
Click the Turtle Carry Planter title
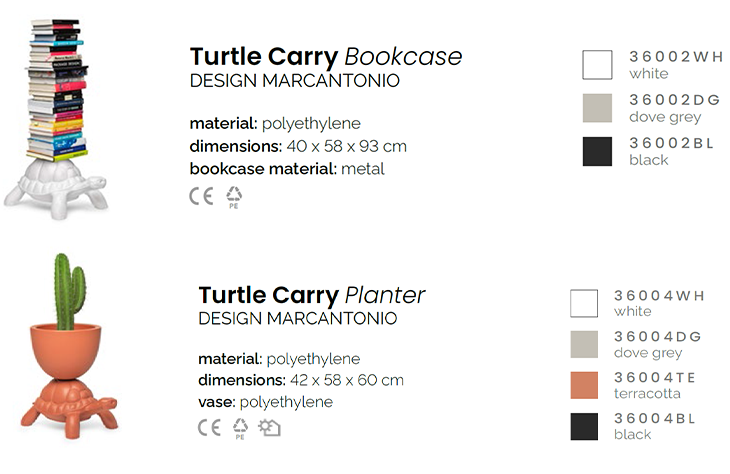click(x=311, y=295)
